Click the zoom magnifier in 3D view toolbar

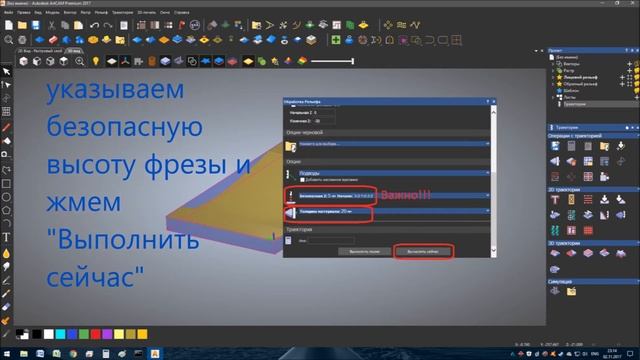pos(80,61)
